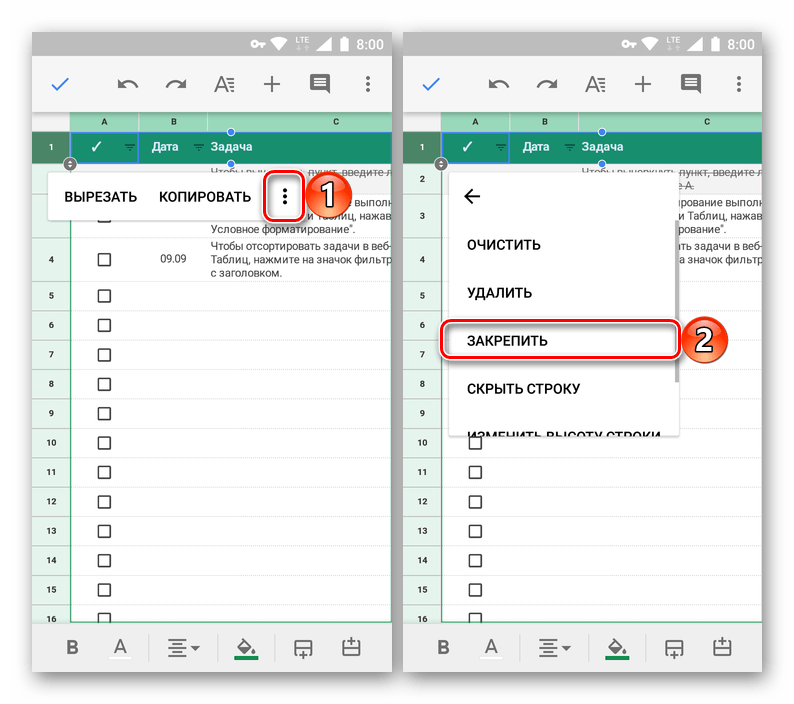Tap the 09.09 date cell in left screenshot
794x704 pixels.
click(173, 259)
